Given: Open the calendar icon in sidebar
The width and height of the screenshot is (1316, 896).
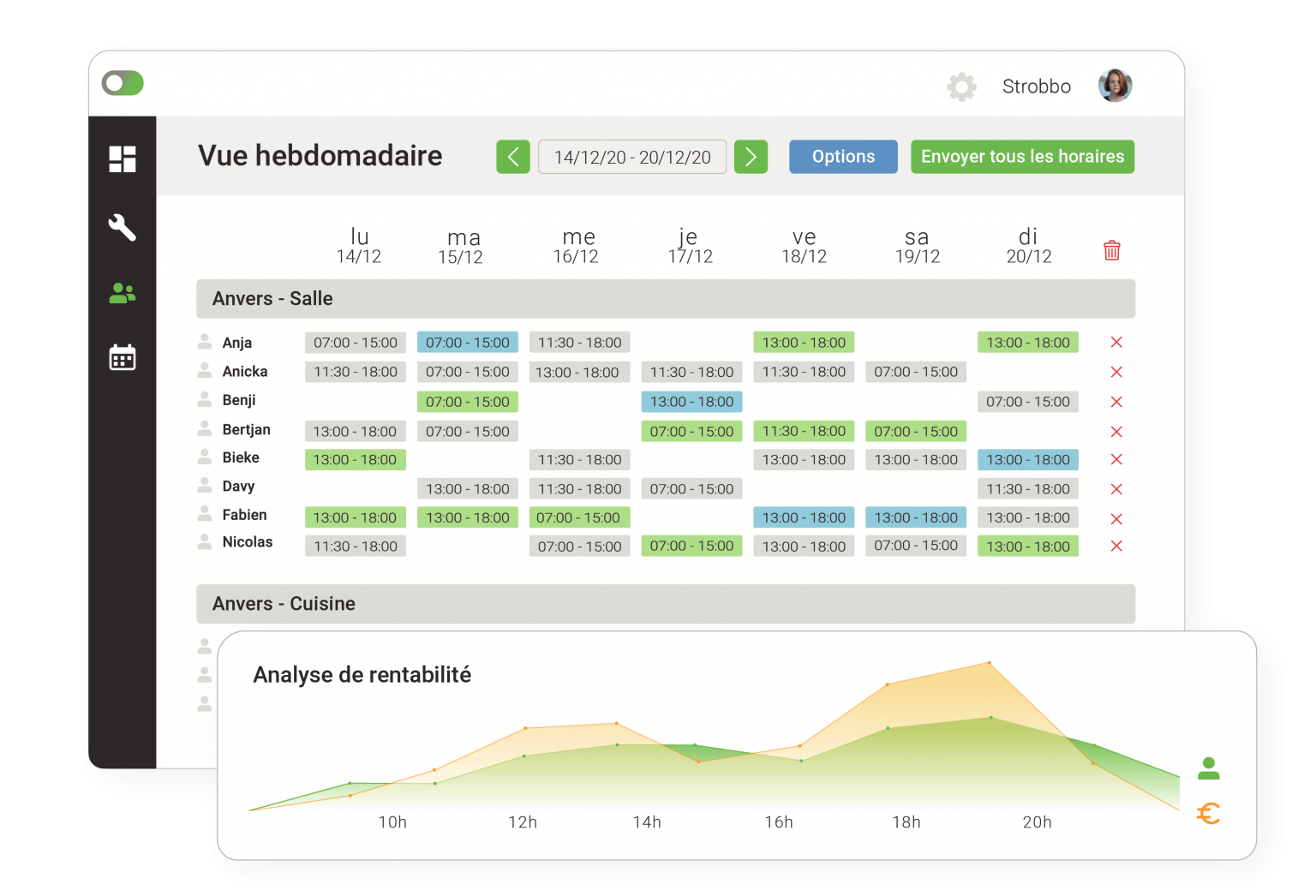Looking at the screenshot, I should (x=123, y=357).
